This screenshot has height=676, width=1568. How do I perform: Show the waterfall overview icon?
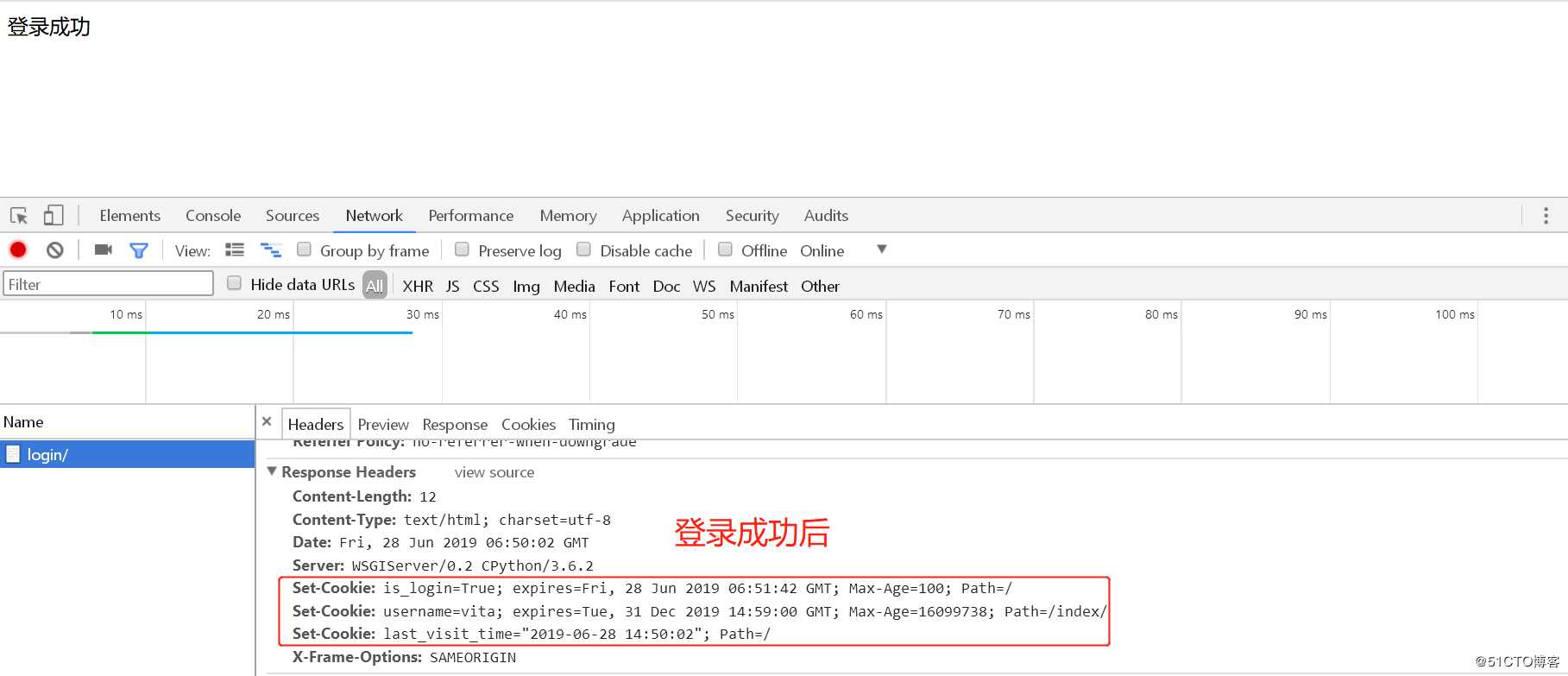coord(271,250)
